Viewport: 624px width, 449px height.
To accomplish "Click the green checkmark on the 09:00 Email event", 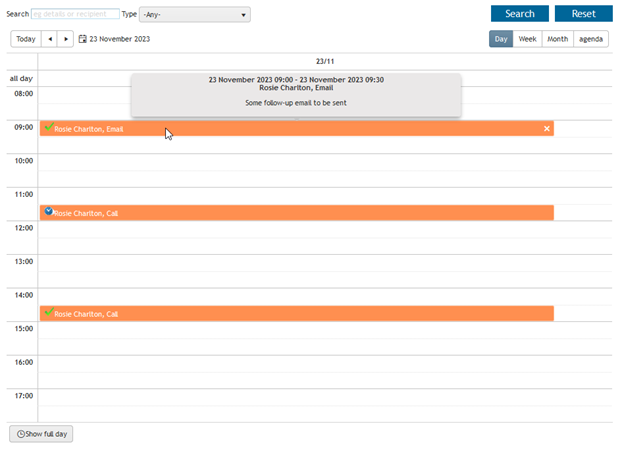I will click(x=49, y=127).
